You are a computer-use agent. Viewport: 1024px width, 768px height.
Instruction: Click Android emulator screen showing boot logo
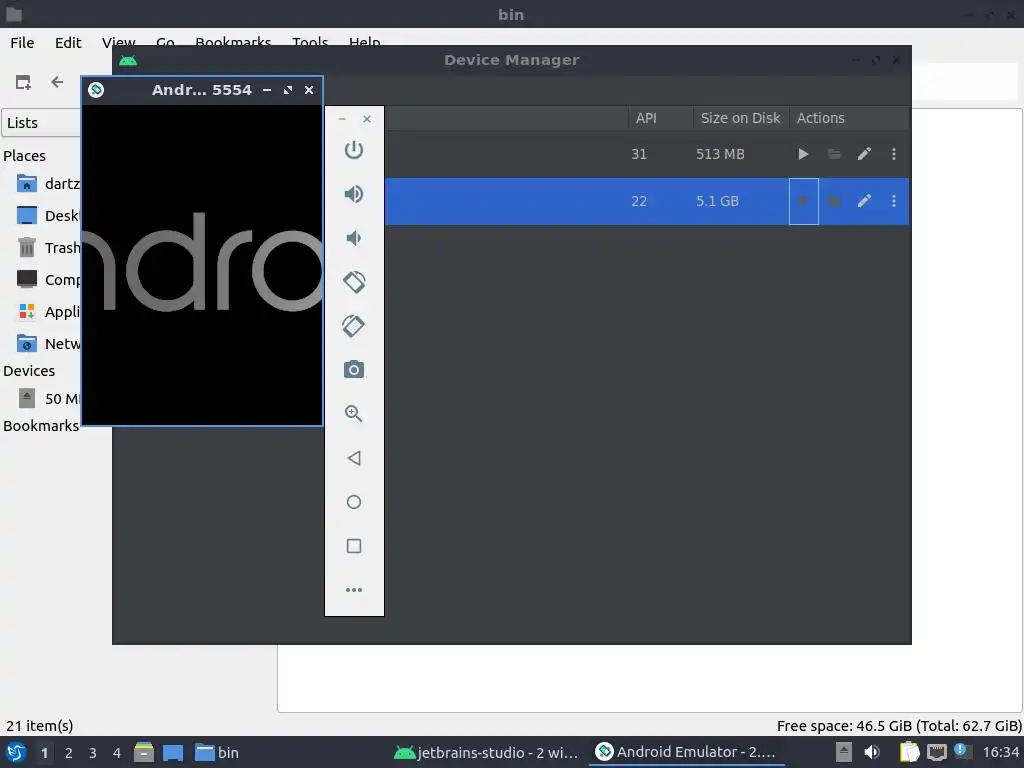tap(202, 265)
